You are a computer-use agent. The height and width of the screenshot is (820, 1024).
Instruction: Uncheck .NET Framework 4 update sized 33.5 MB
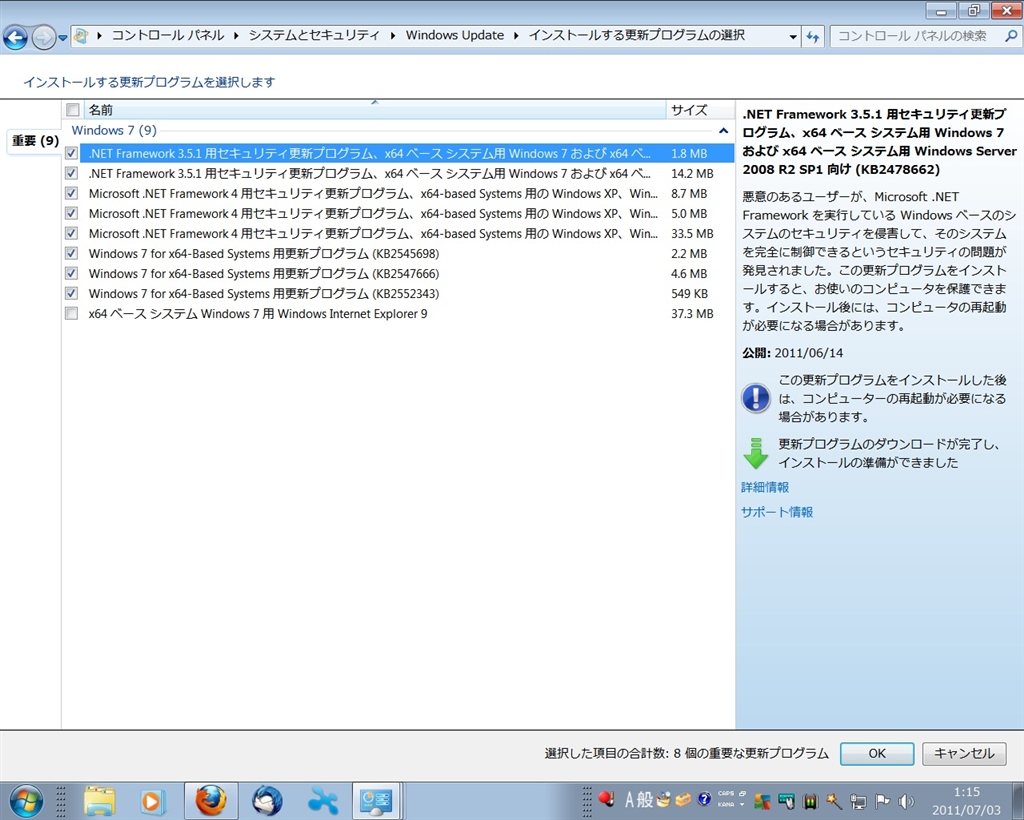pos(72,234)
